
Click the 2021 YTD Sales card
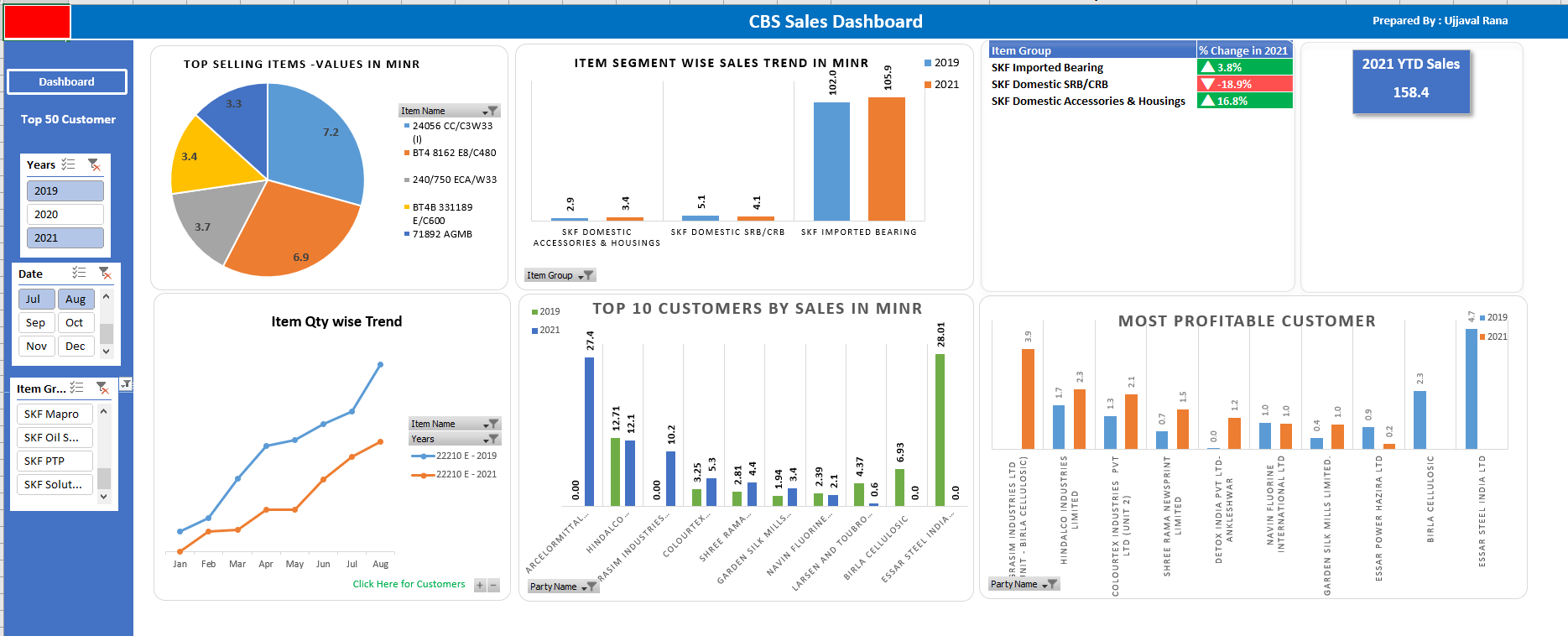pyautogui.click(x=1411, y=81)
